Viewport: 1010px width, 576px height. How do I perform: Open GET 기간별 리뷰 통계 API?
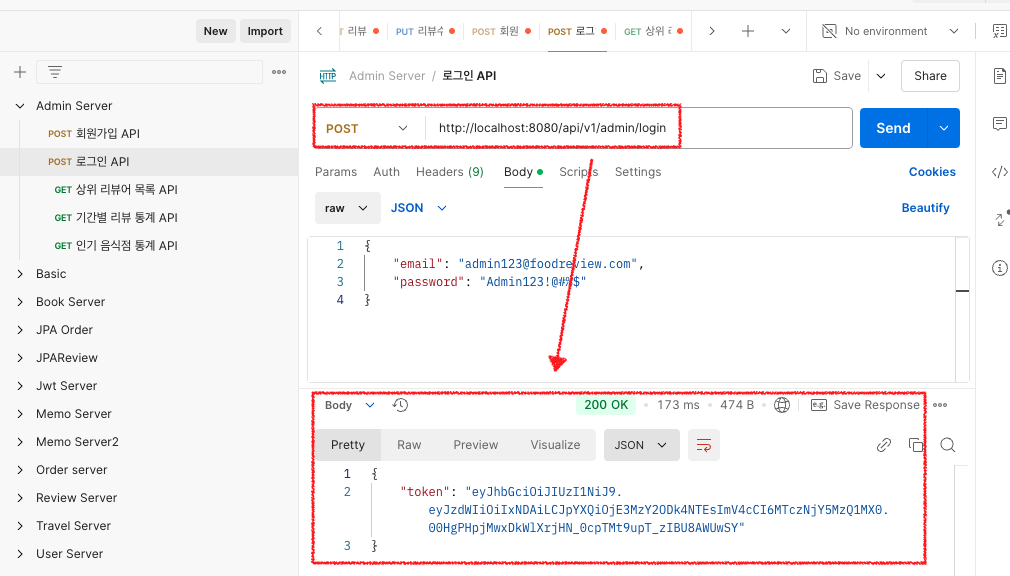pos(116,218)
